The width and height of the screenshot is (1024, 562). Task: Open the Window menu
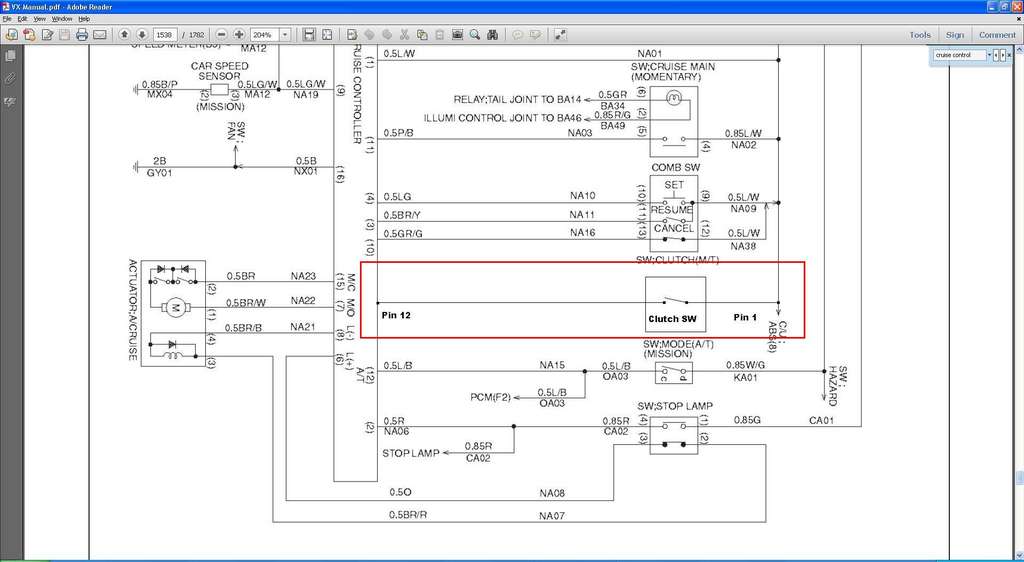pos(63,19)
